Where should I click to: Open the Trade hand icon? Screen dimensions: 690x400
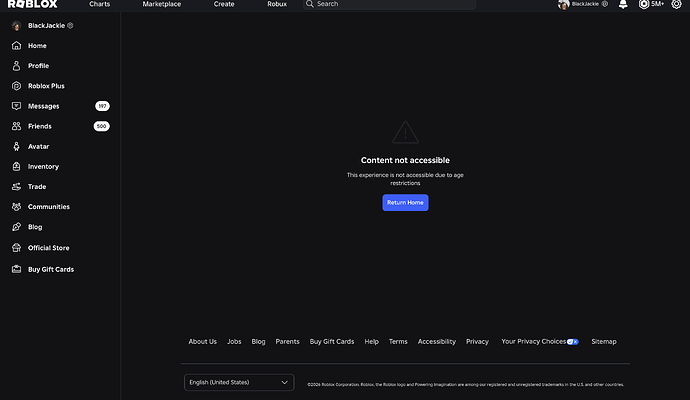coord(16,187)
